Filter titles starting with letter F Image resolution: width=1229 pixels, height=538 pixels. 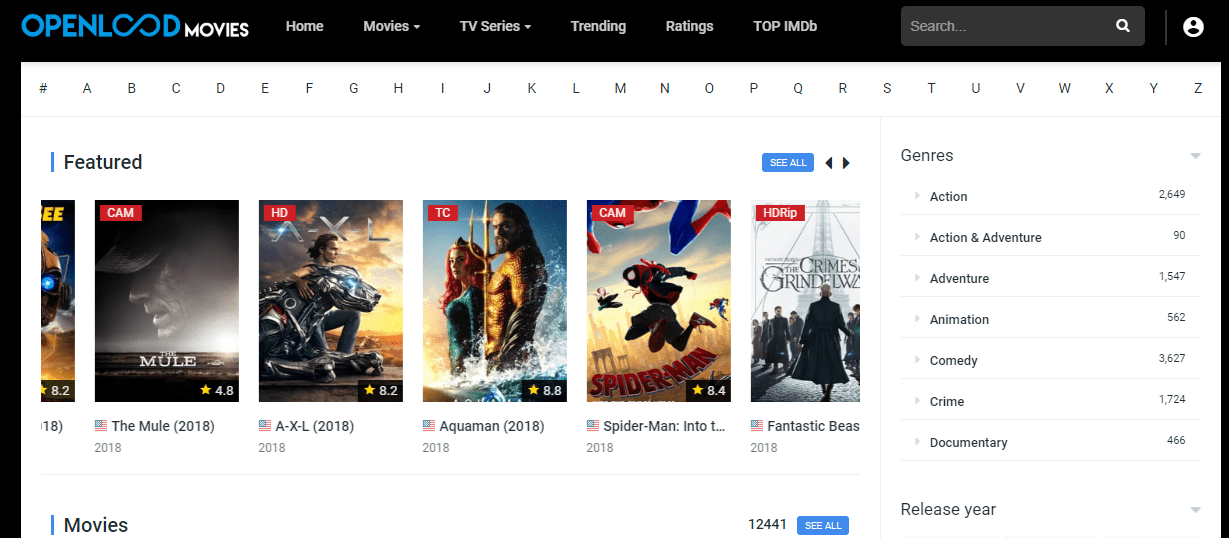309,88
